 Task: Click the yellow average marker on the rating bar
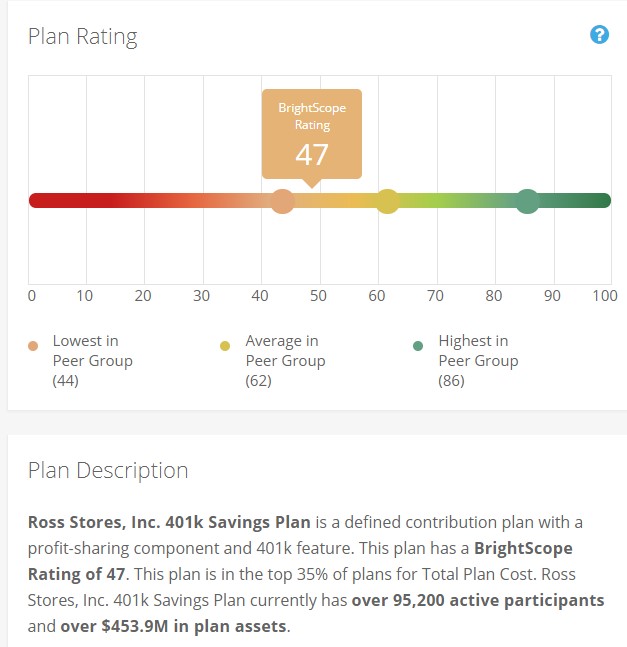387,200
